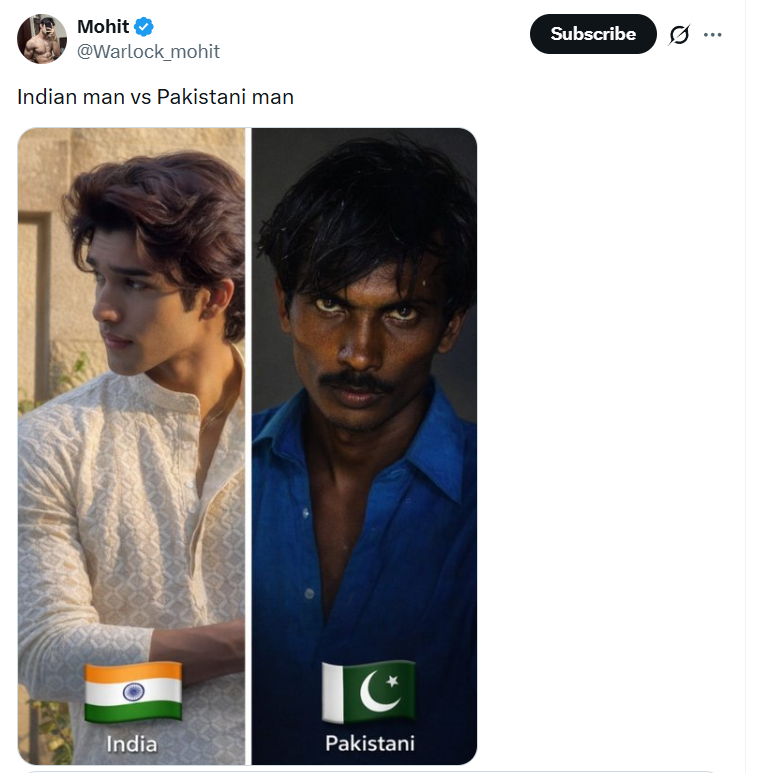Viewport: 758px width, 773px height.
Task: Pick the saffron stripe of the Indian flag
Action: [133, 672]
